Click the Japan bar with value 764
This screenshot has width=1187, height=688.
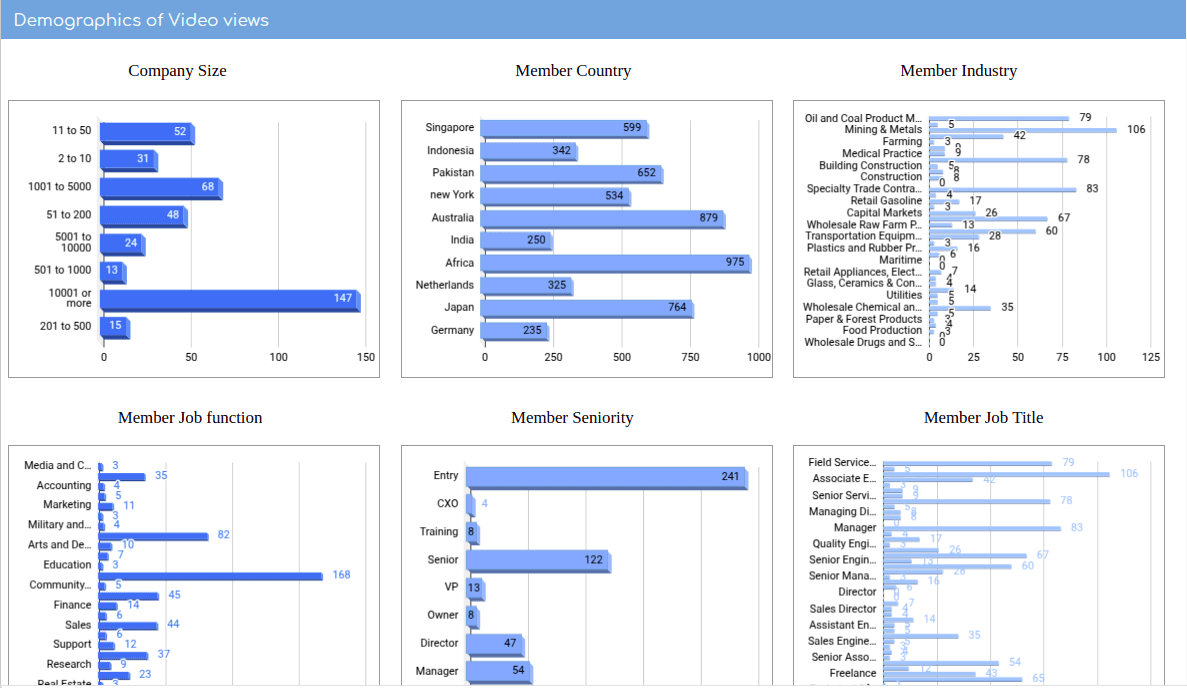[x=587, y=308]
